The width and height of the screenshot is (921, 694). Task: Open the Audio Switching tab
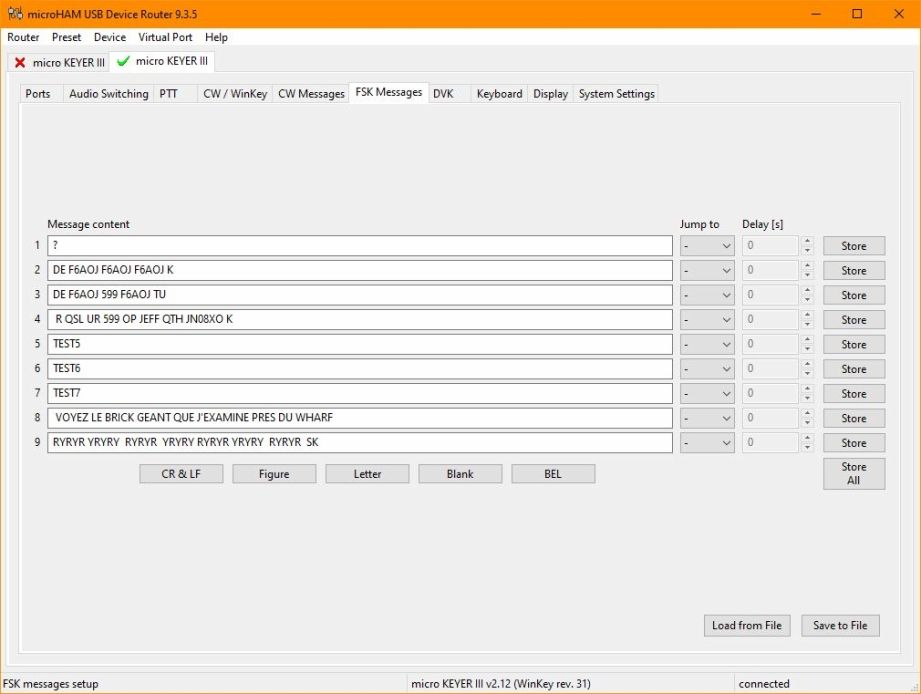pos(108,94)
